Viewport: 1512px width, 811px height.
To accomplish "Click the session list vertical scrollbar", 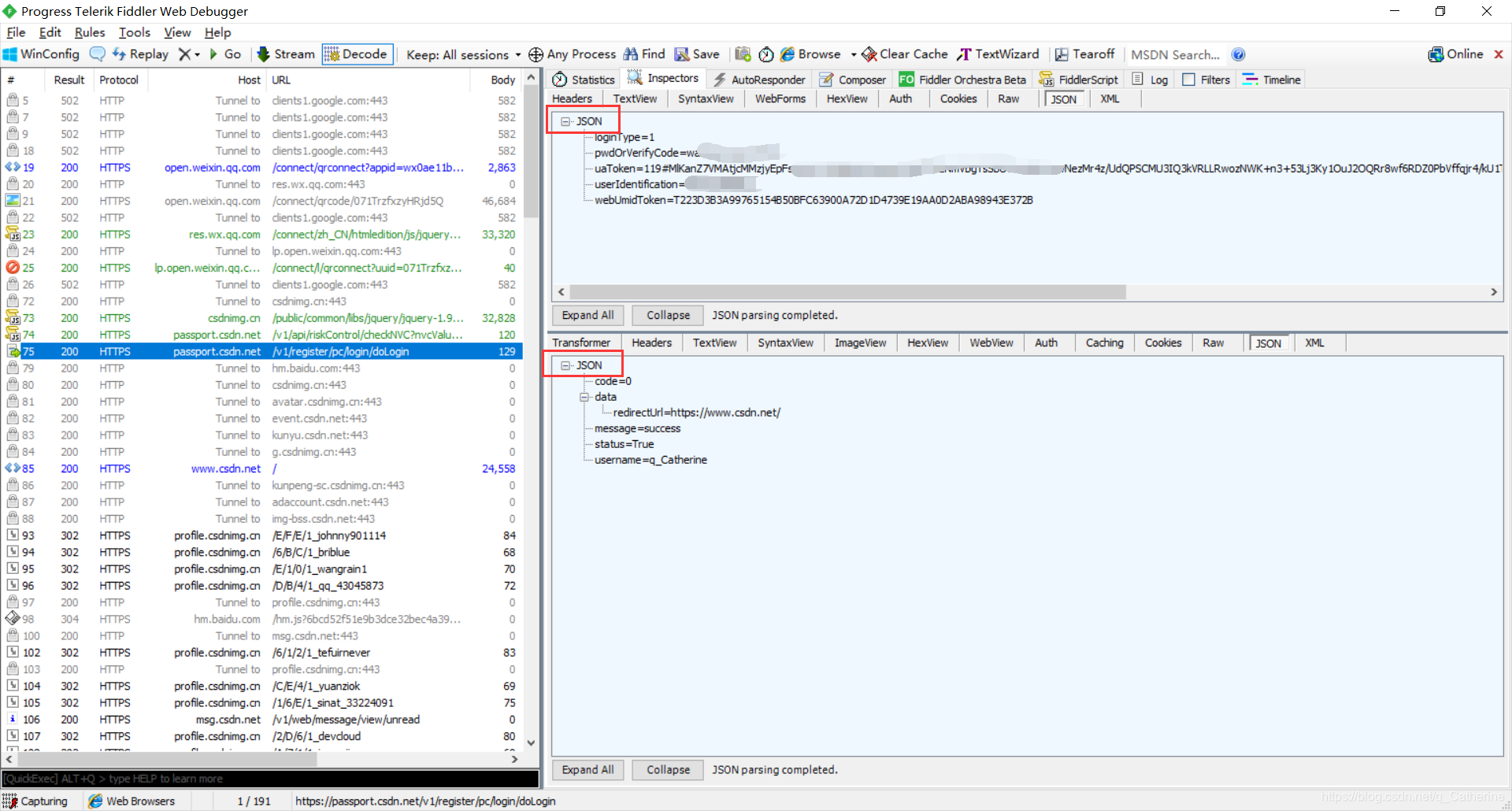I will pyautogui.click(x=531, y=151).
